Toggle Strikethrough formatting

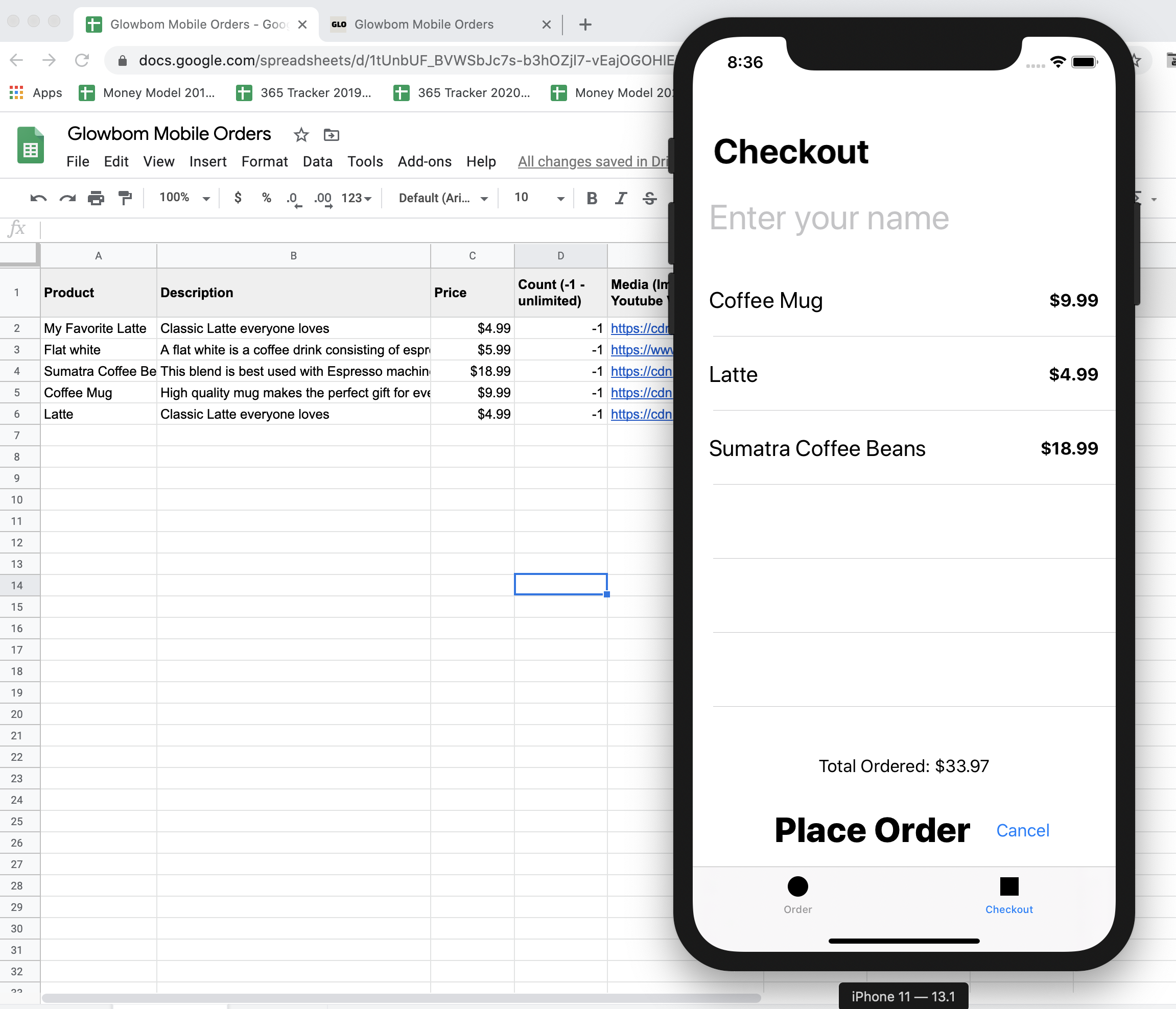[x=649, y=198]
